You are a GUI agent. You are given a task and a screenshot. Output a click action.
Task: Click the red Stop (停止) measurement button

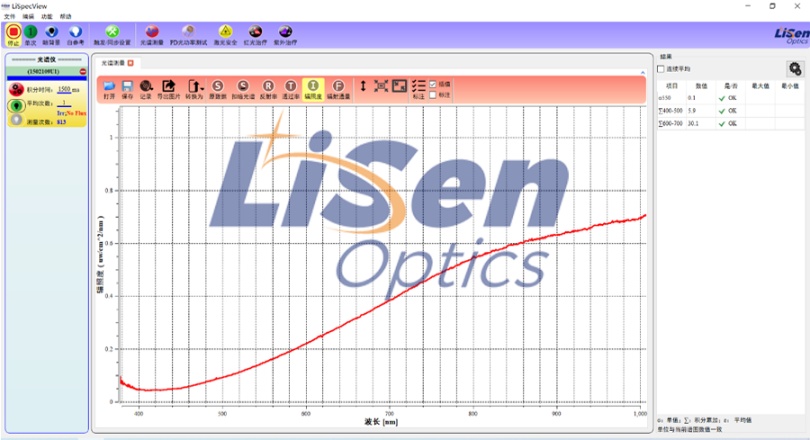tap(13, 35)
